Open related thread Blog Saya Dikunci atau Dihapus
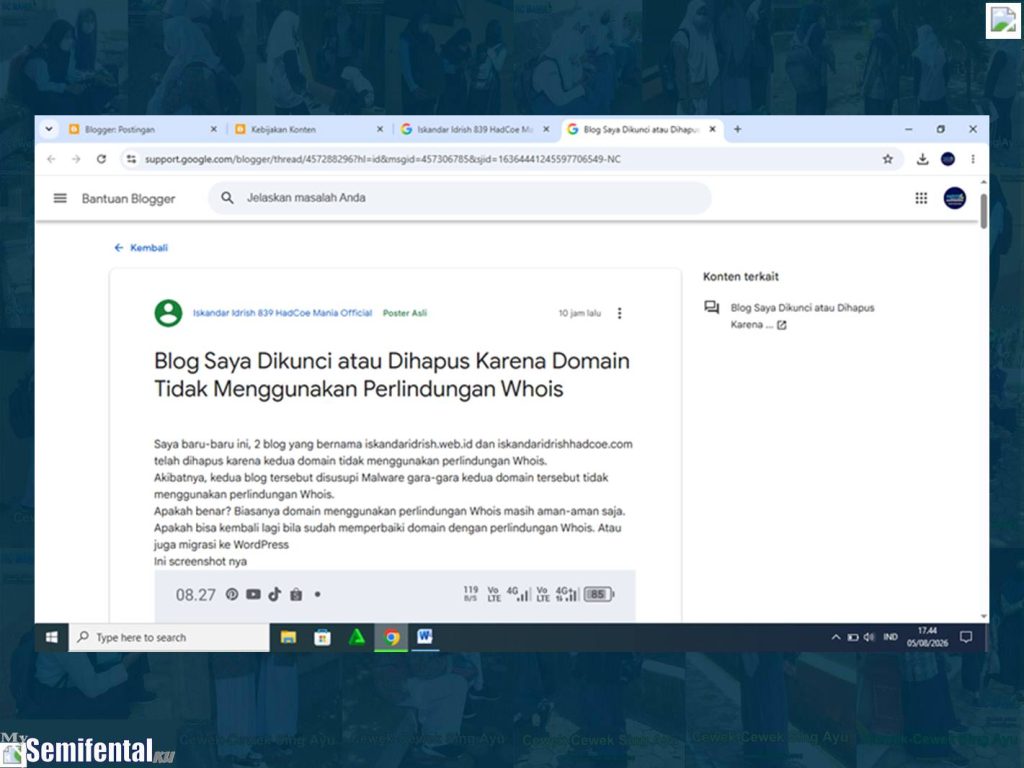Screen dimensions: 1024x768 pyautogui.click(x=803, y=315)
